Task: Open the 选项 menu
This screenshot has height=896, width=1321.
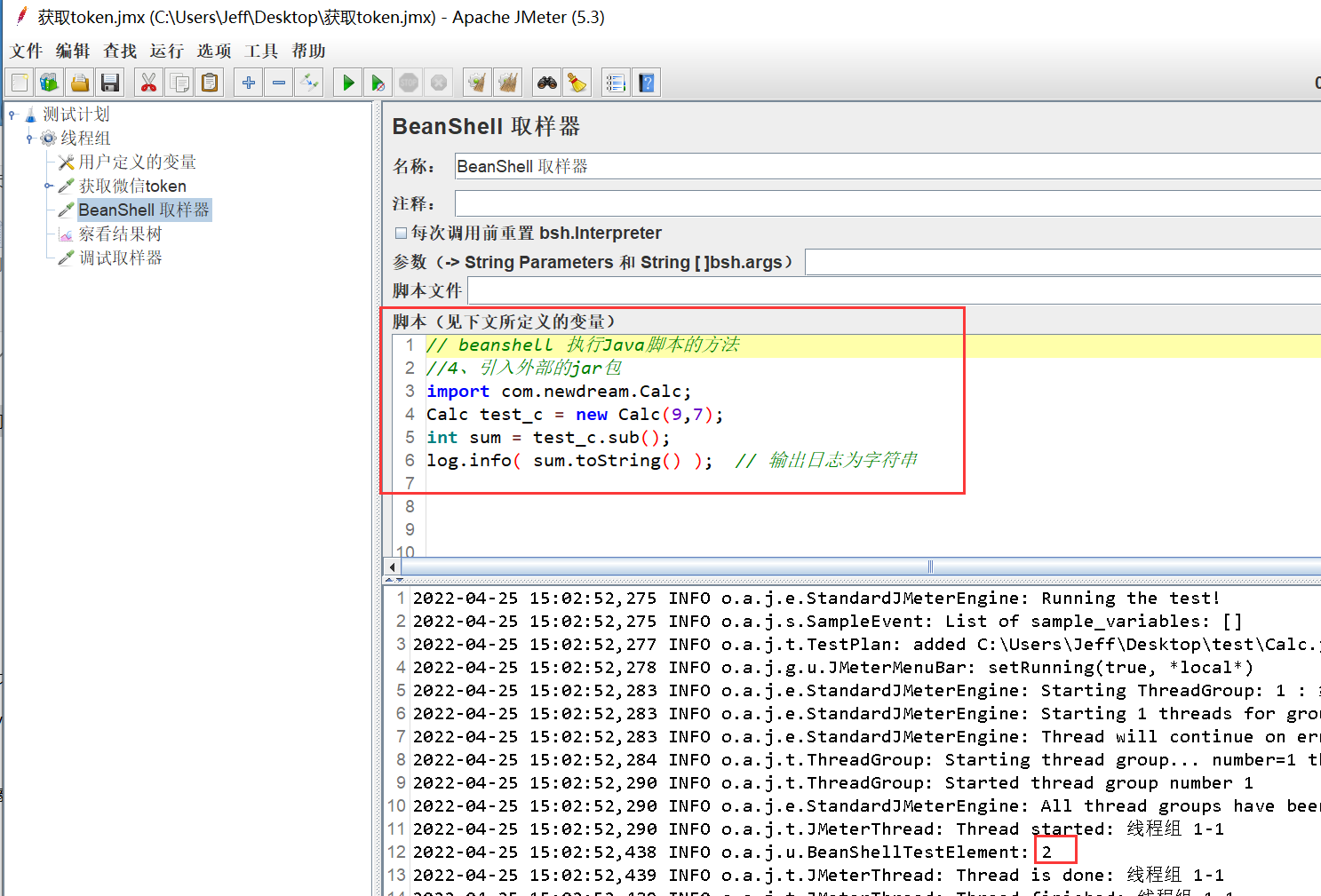Action: coord(214,51)
